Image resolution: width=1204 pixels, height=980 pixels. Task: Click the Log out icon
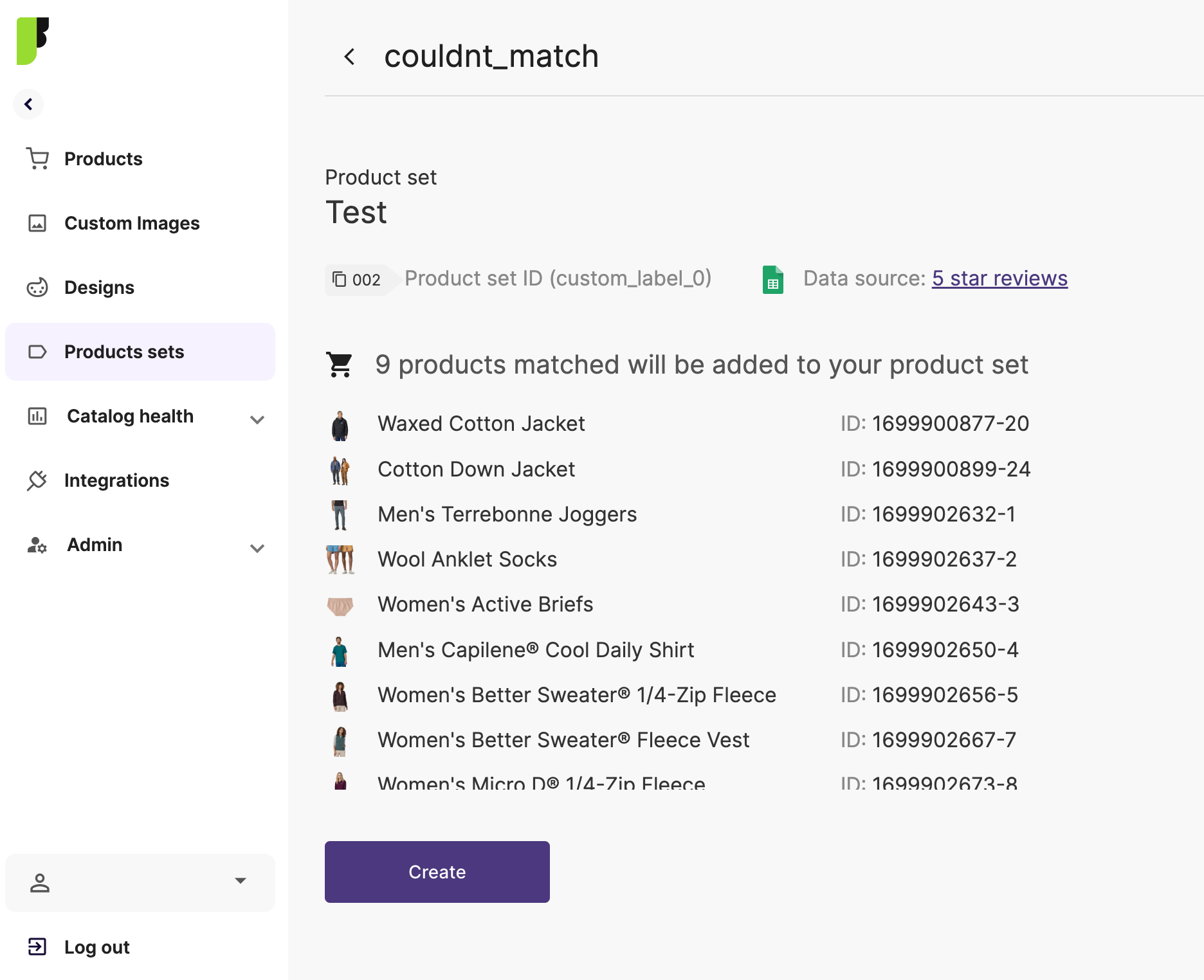click(37, 947)
